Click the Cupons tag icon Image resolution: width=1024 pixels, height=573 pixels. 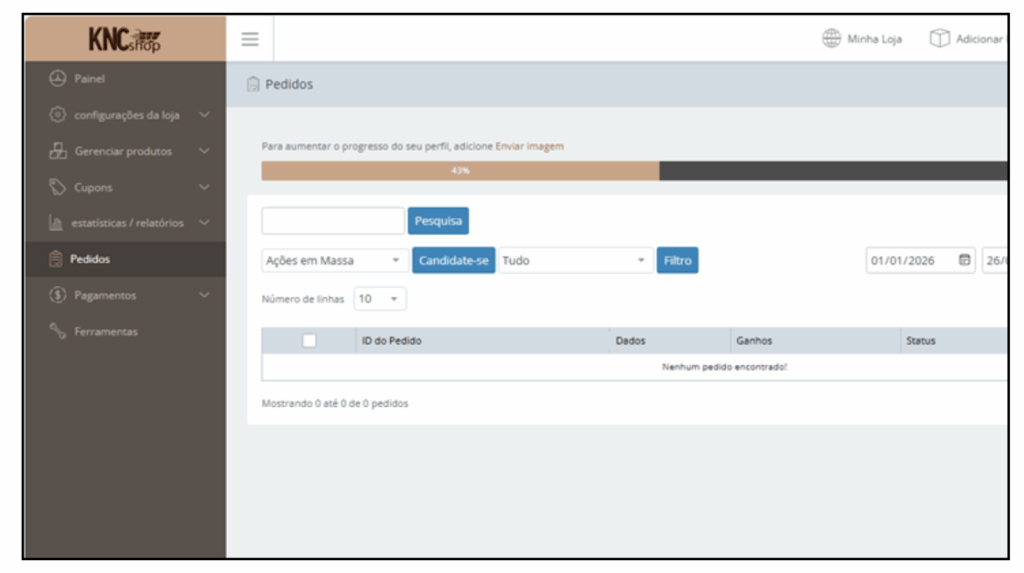tap(58, 187)
